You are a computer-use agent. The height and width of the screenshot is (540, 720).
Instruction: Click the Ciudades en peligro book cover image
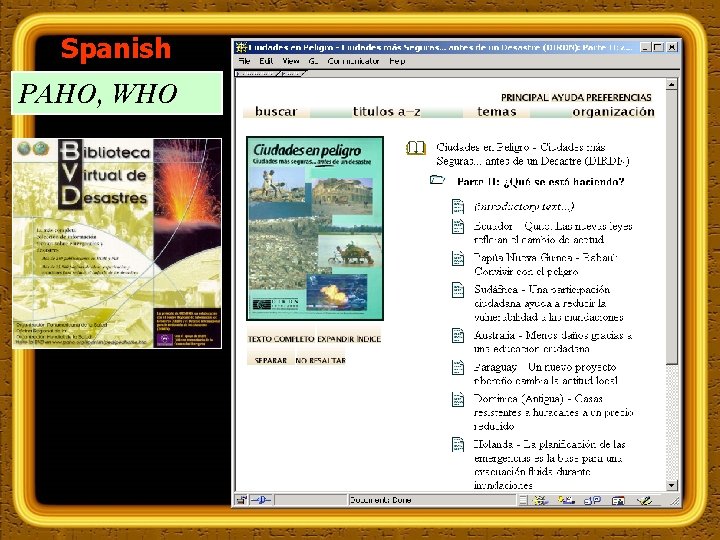(315, 228)
